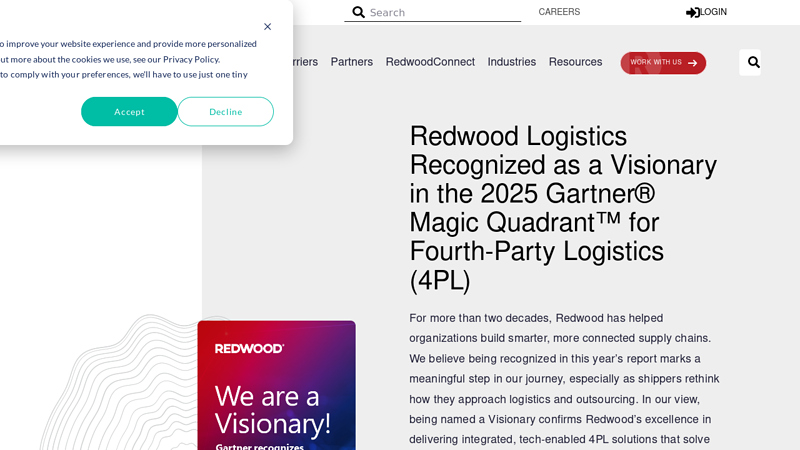The height and width of the screenshot is (450, 800).
Task: Click the Privacy Policy text in banner
Action: point(192,59)
